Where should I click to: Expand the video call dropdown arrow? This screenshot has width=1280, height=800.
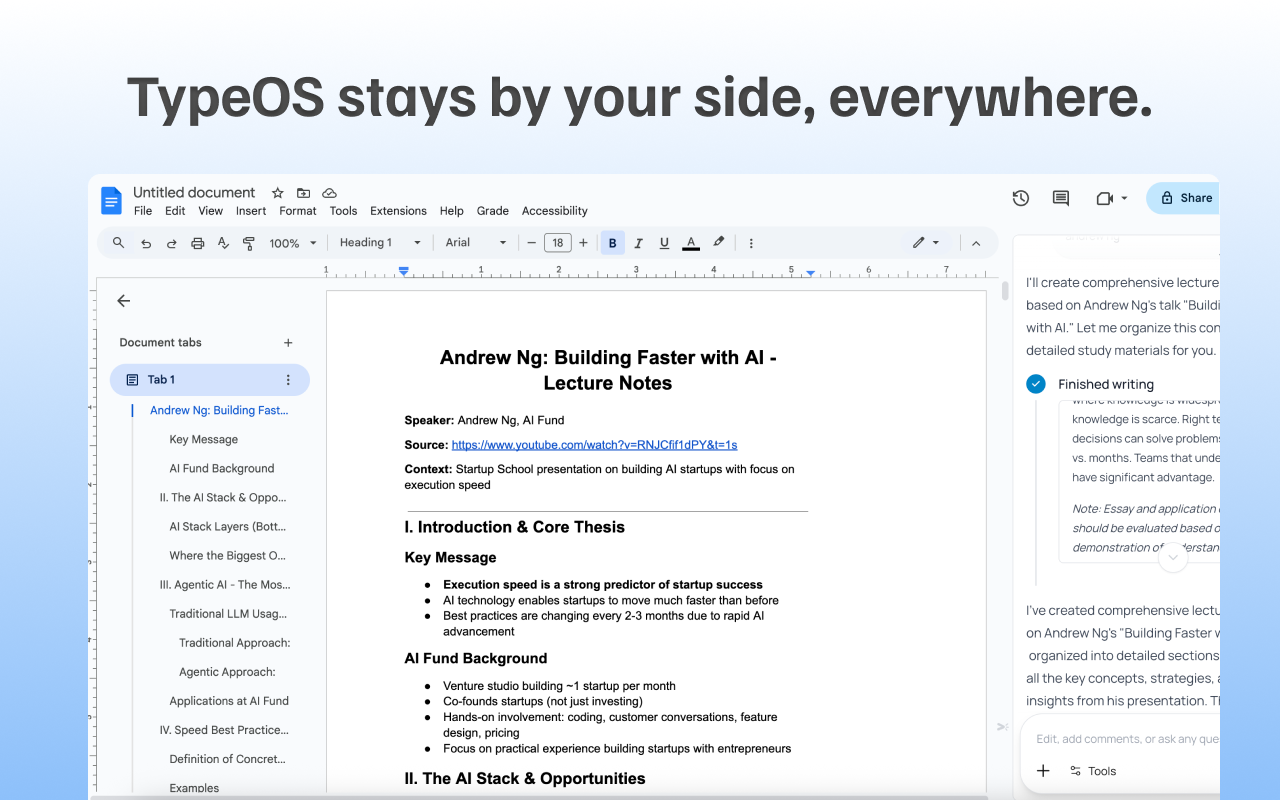(1124, 198)
